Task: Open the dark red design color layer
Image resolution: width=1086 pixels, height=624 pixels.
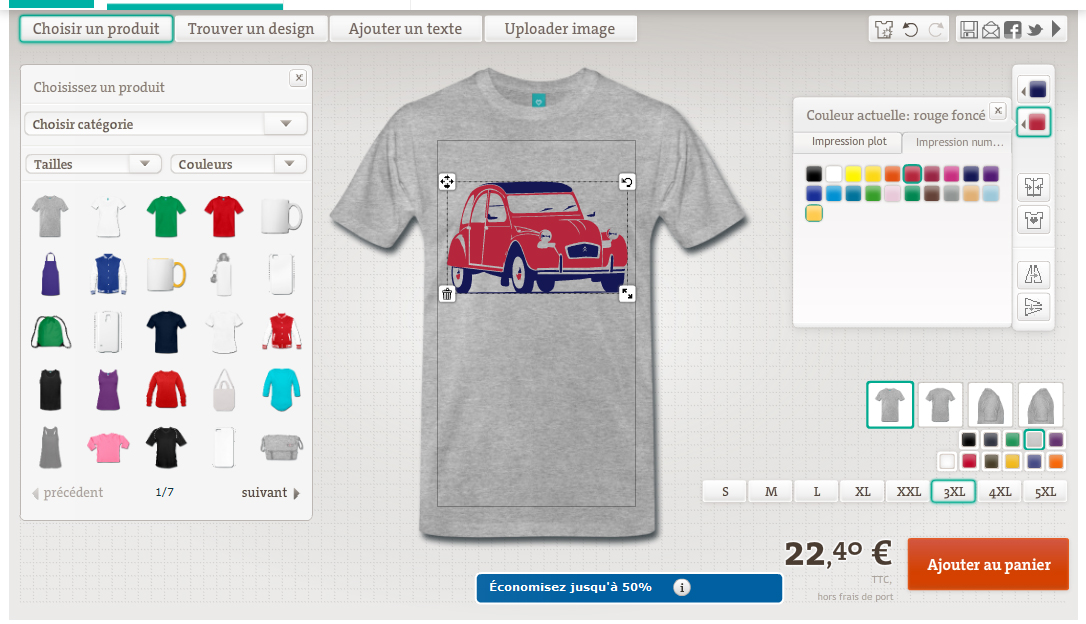Action: 1034,123
